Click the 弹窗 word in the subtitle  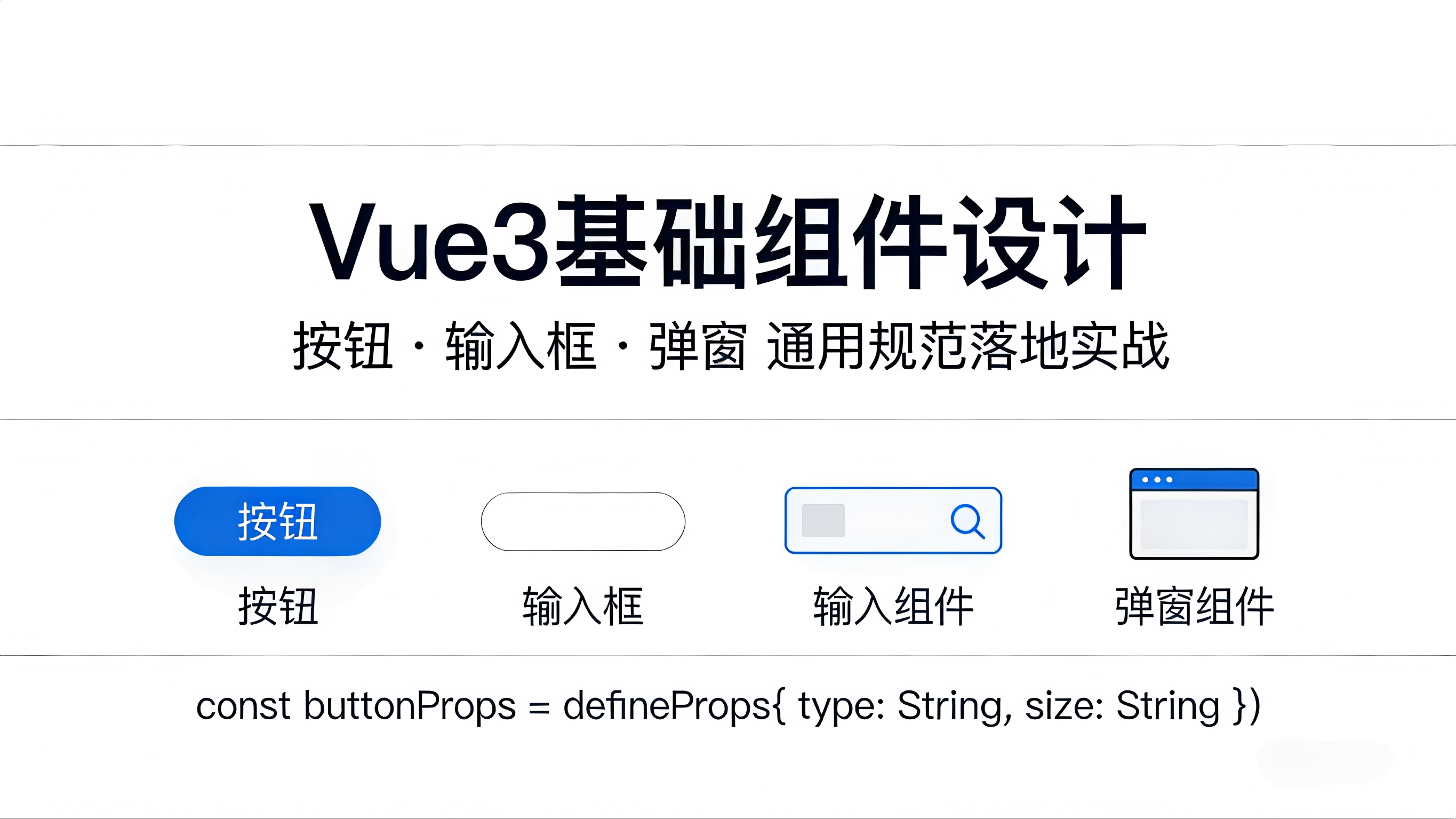tap(698, 346)
